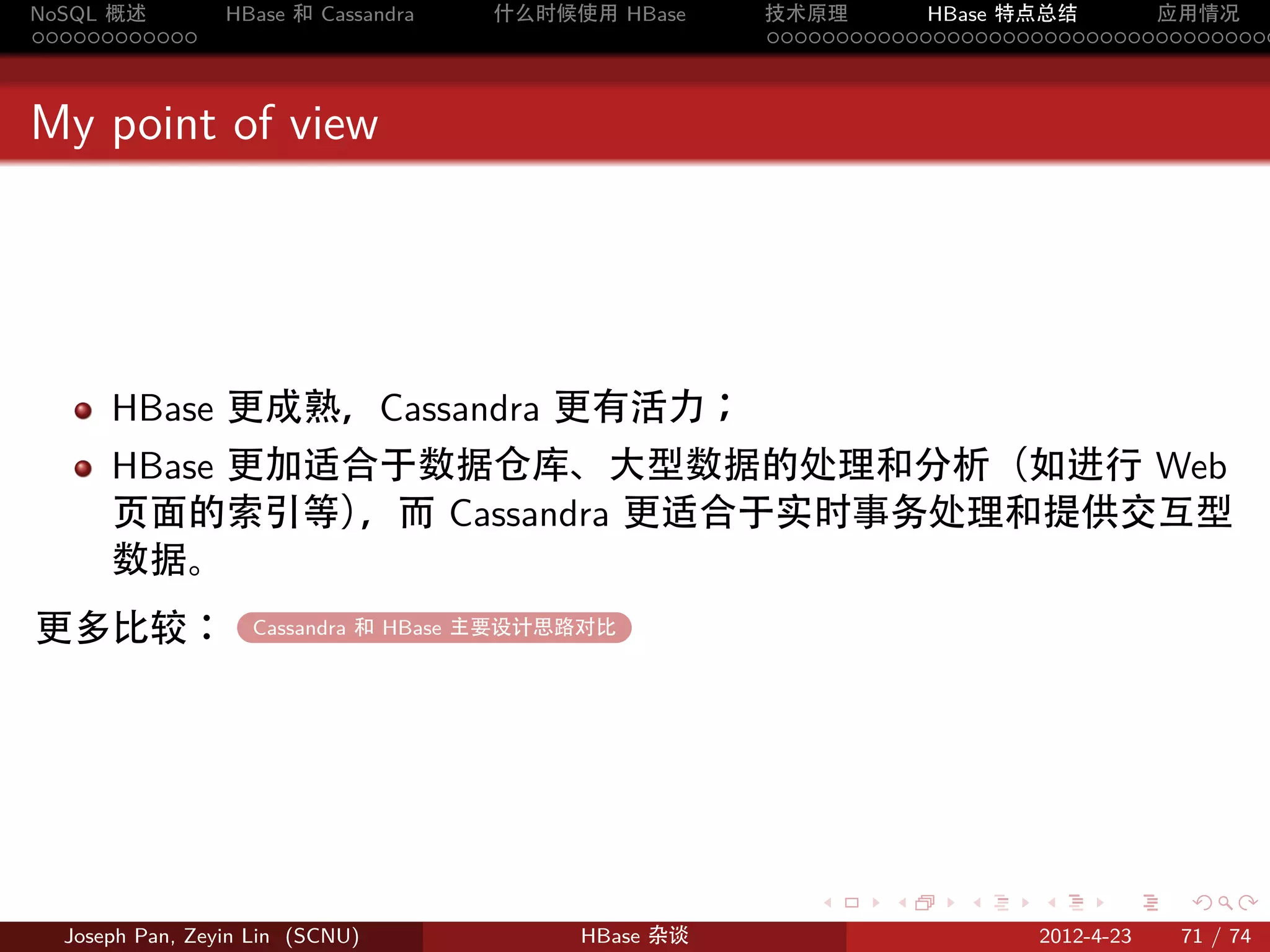1270x952 pixels.
Task: Open the 技术原理 section
Action: point(806,14)
